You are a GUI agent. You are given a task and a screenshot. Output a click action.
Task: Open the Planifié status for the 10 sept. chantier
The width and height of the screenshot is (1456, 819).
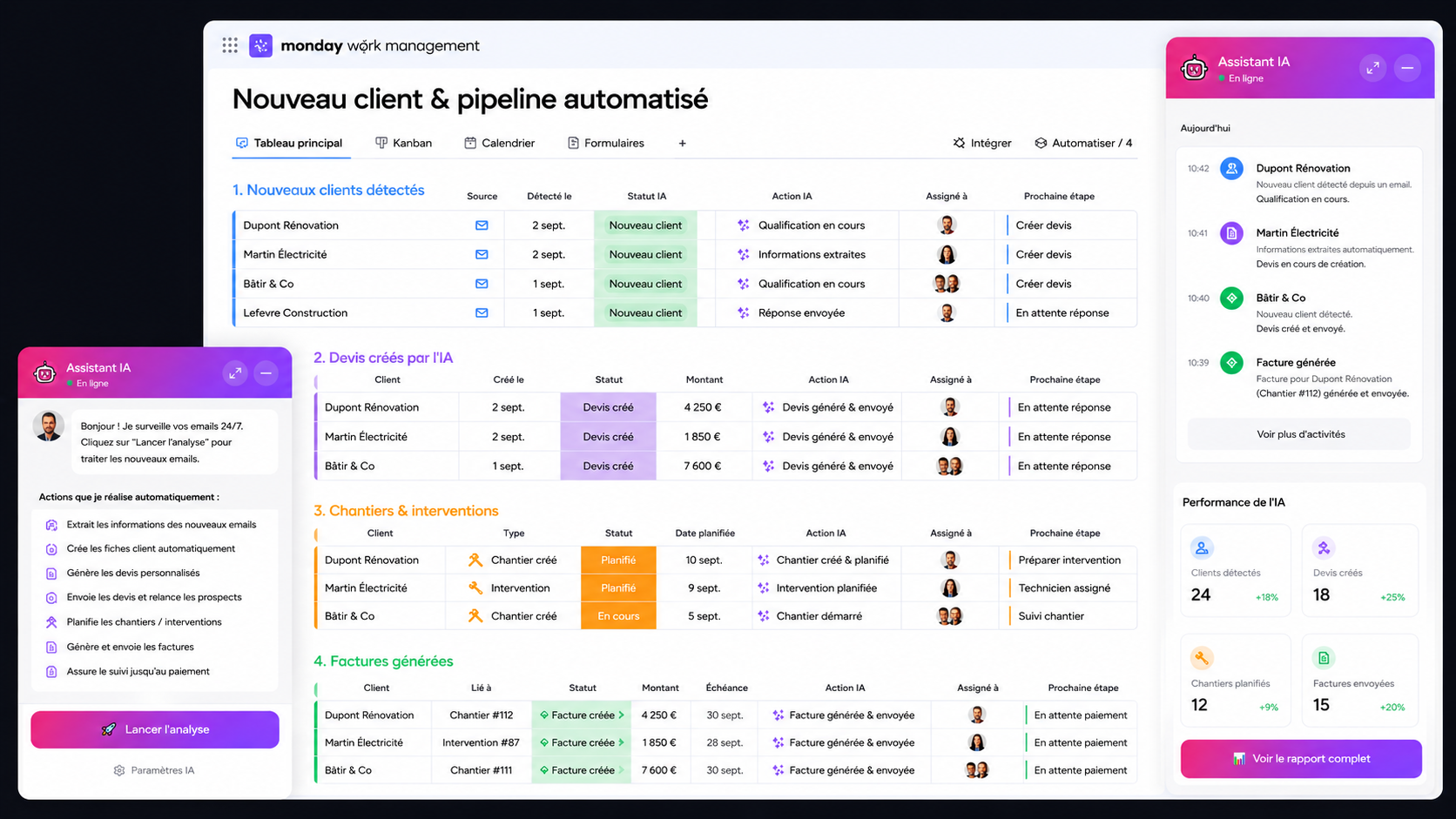click(x=618, y=561)
